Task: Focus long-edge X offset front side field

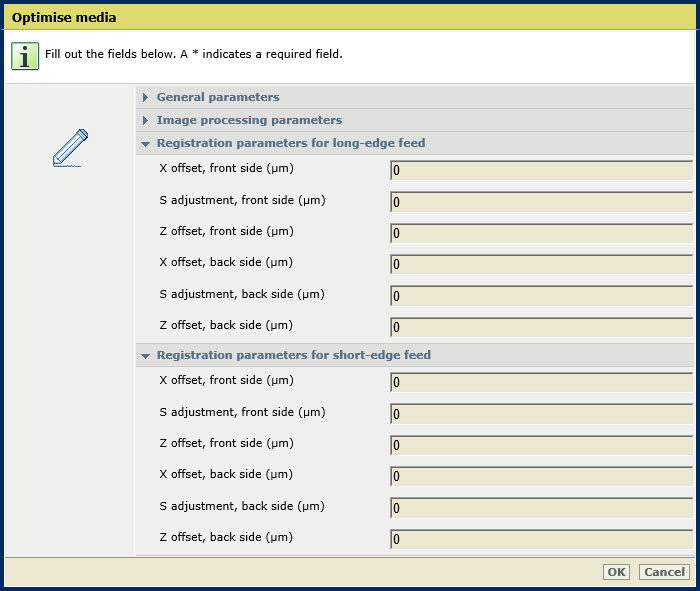Action: [x=542, y=170]
